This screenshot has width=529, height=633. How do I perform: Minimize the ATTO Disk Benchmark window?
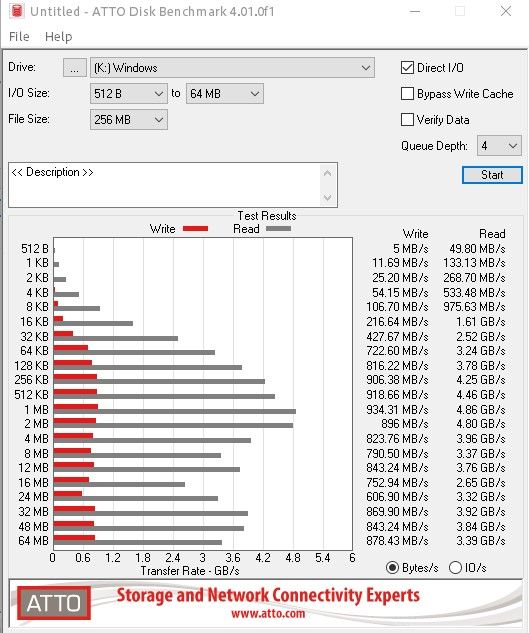[x=415, y=11]
